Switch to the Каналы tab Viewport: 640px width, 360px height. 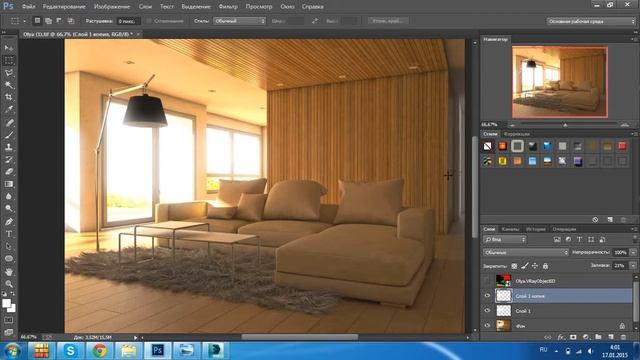point(510,229)
